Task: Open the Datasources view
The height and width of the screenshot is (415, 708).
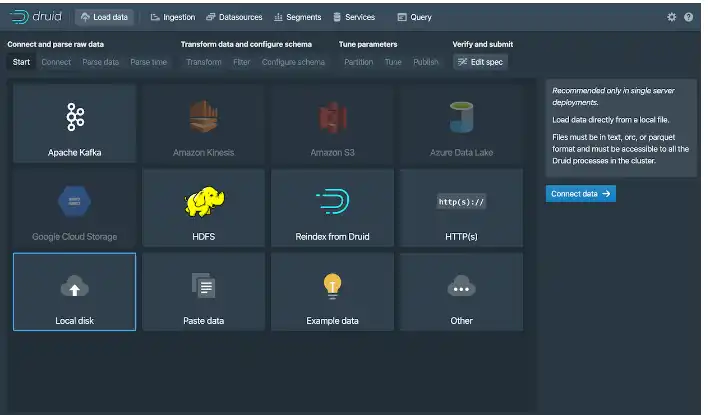Action: point(234,17)
